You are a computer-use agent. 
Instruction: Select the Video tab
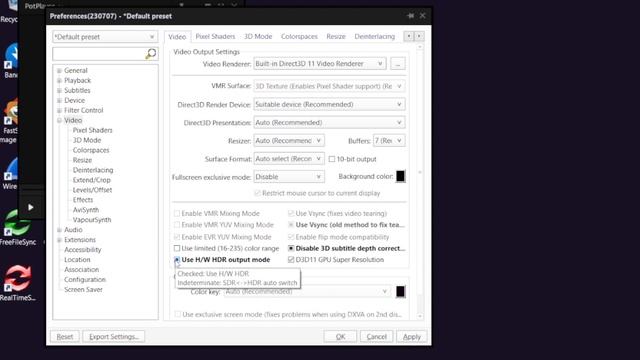[x=177, y=37]
